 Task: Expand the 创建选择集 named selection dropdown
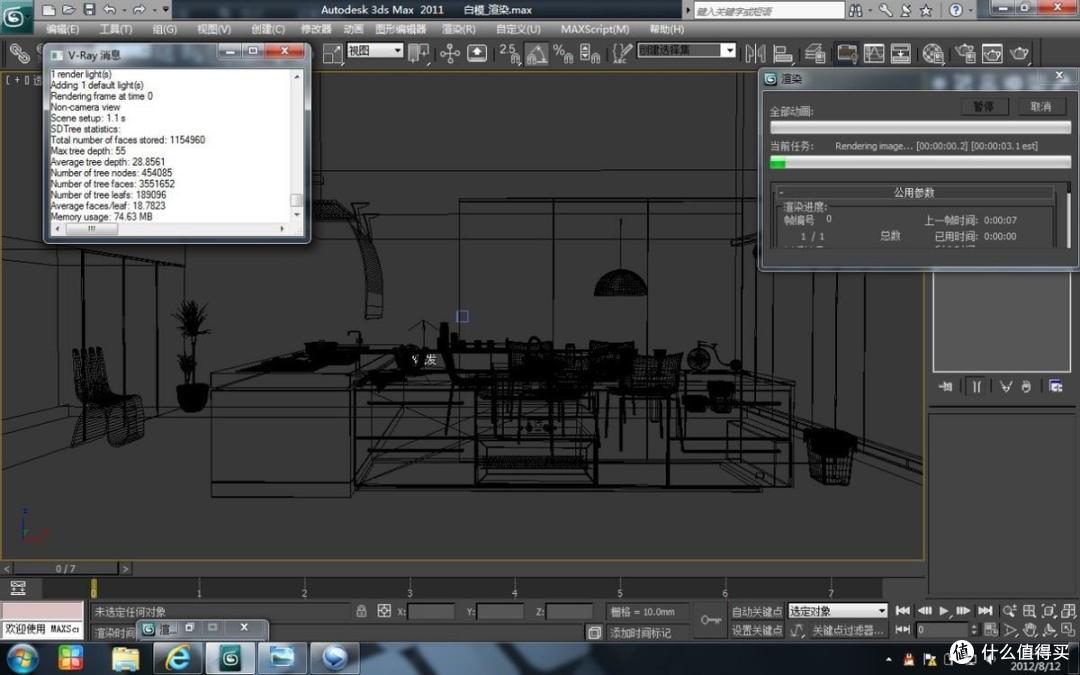(x=687, y=50)
